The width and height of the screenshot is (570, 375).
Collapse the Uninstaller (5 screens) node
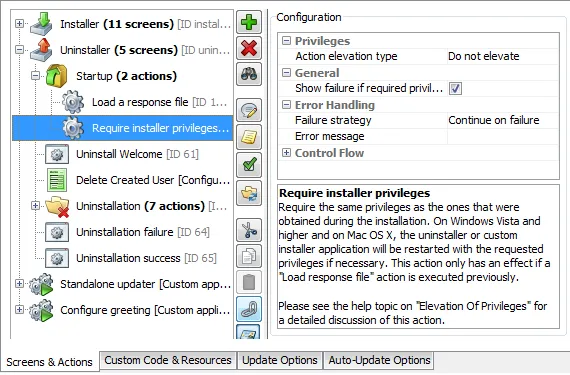19,50
